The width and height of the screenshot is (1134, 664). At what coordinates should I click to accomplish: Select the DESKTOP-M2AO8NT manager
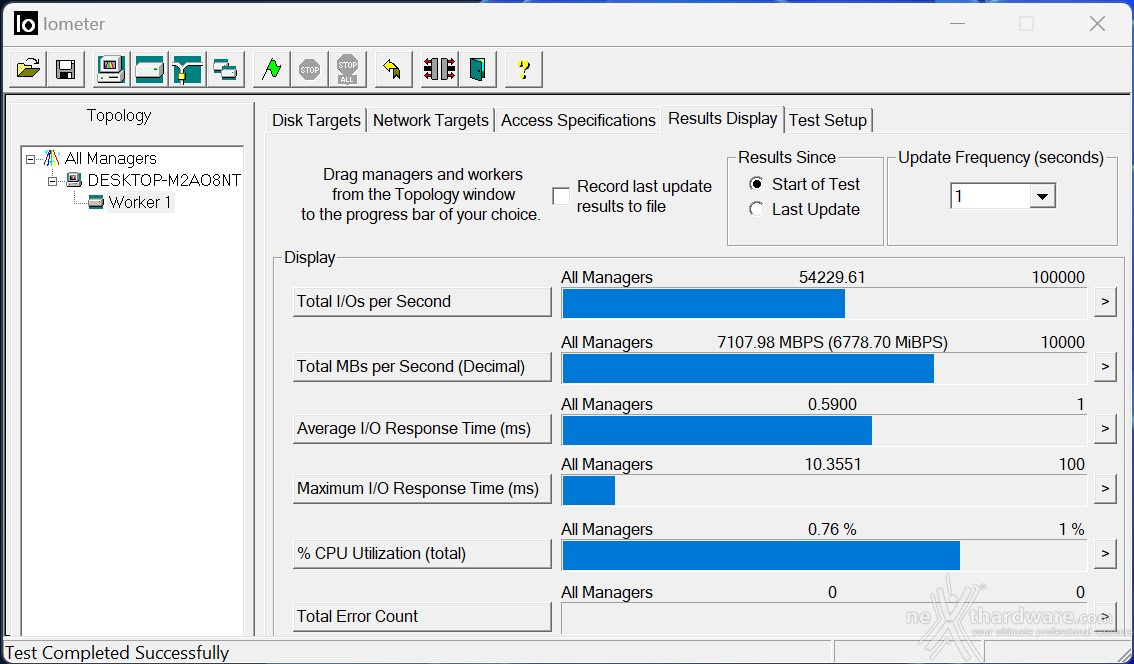pyautogui.click(x=164, y=180)
